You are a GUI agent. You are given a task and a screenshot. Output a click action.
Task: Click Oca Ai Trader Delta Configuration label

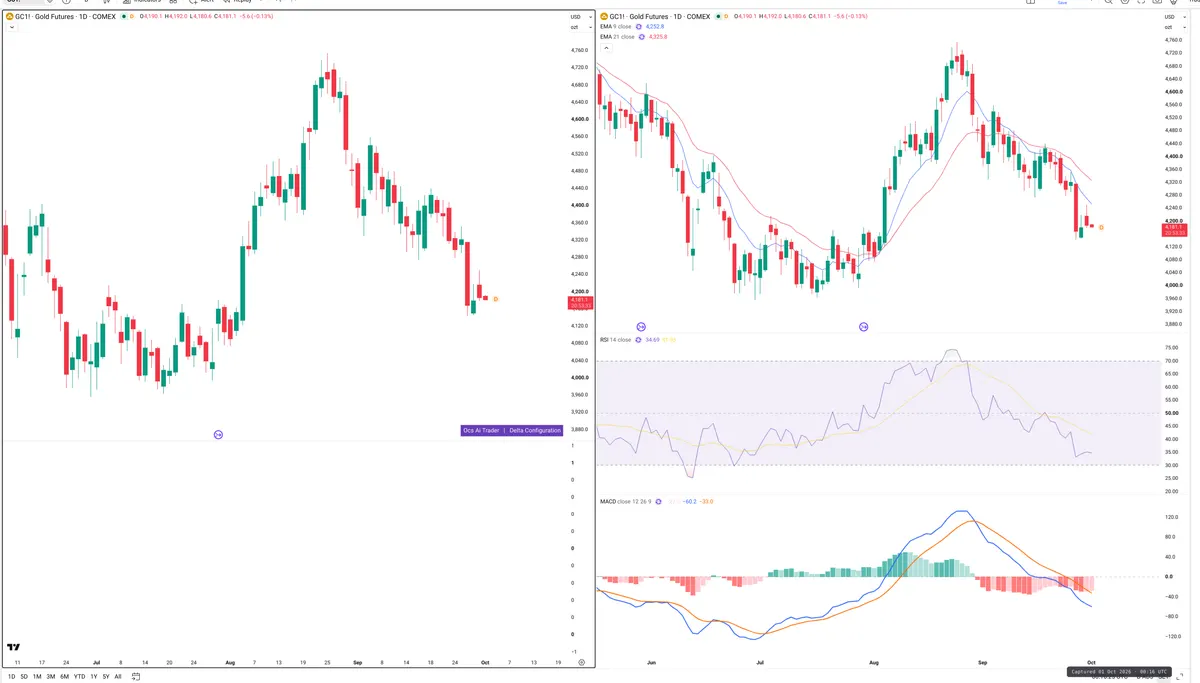click(x=512, y=430)
